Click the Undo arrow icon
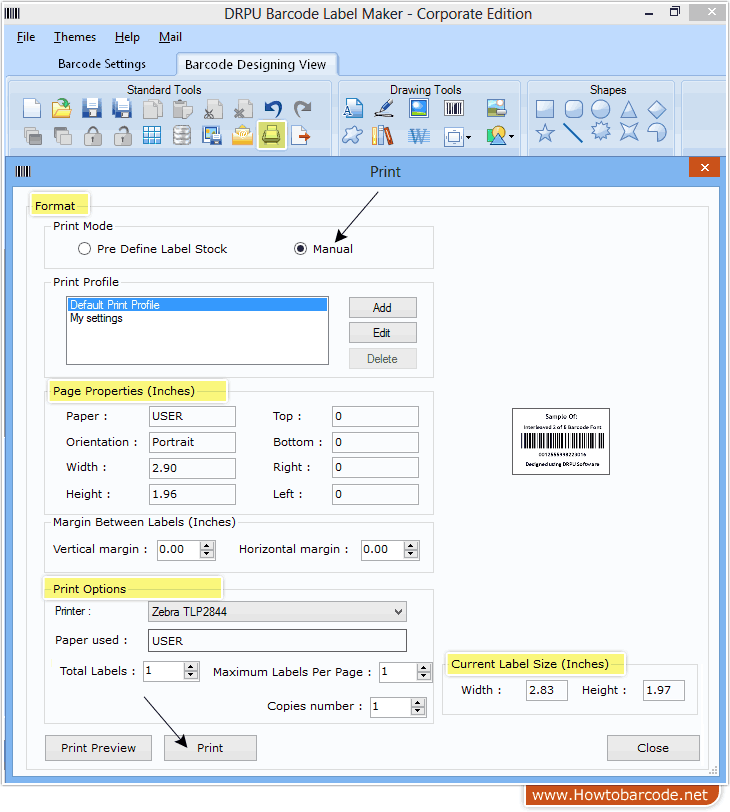The height and width of the screenshot is (812, 730). coord(273,109)
